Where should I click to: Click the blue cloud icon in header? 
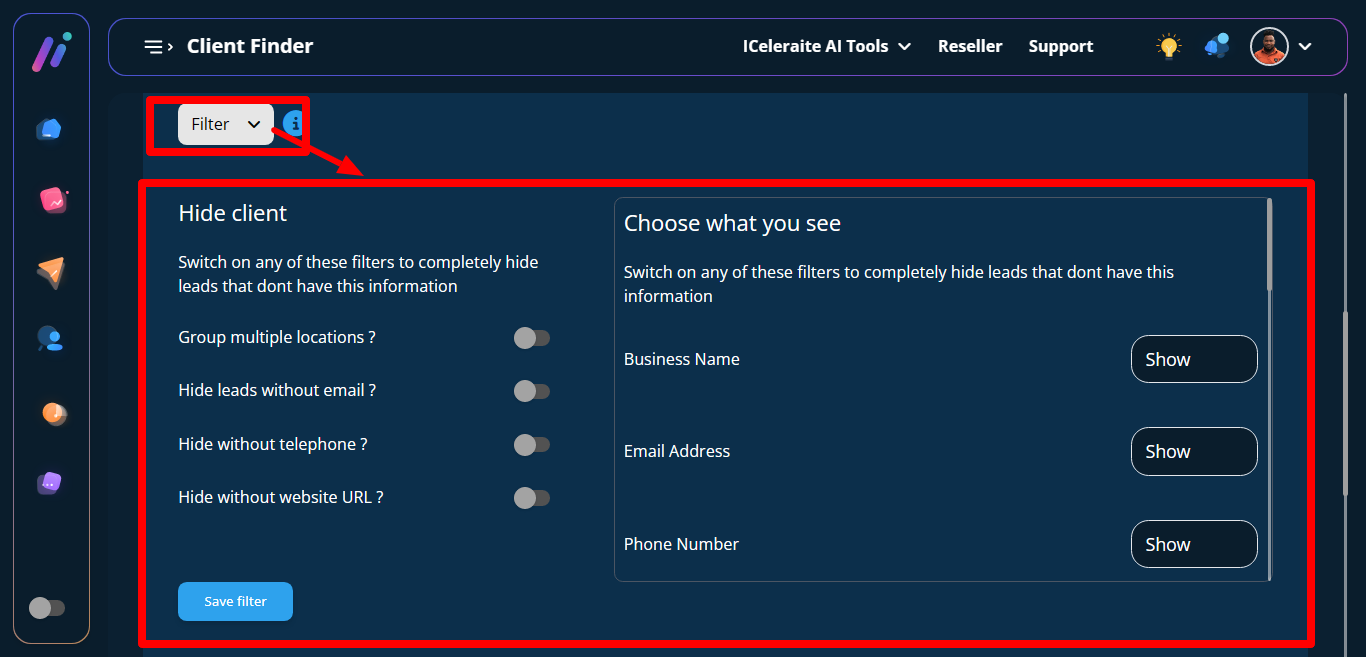[1217, 46]
